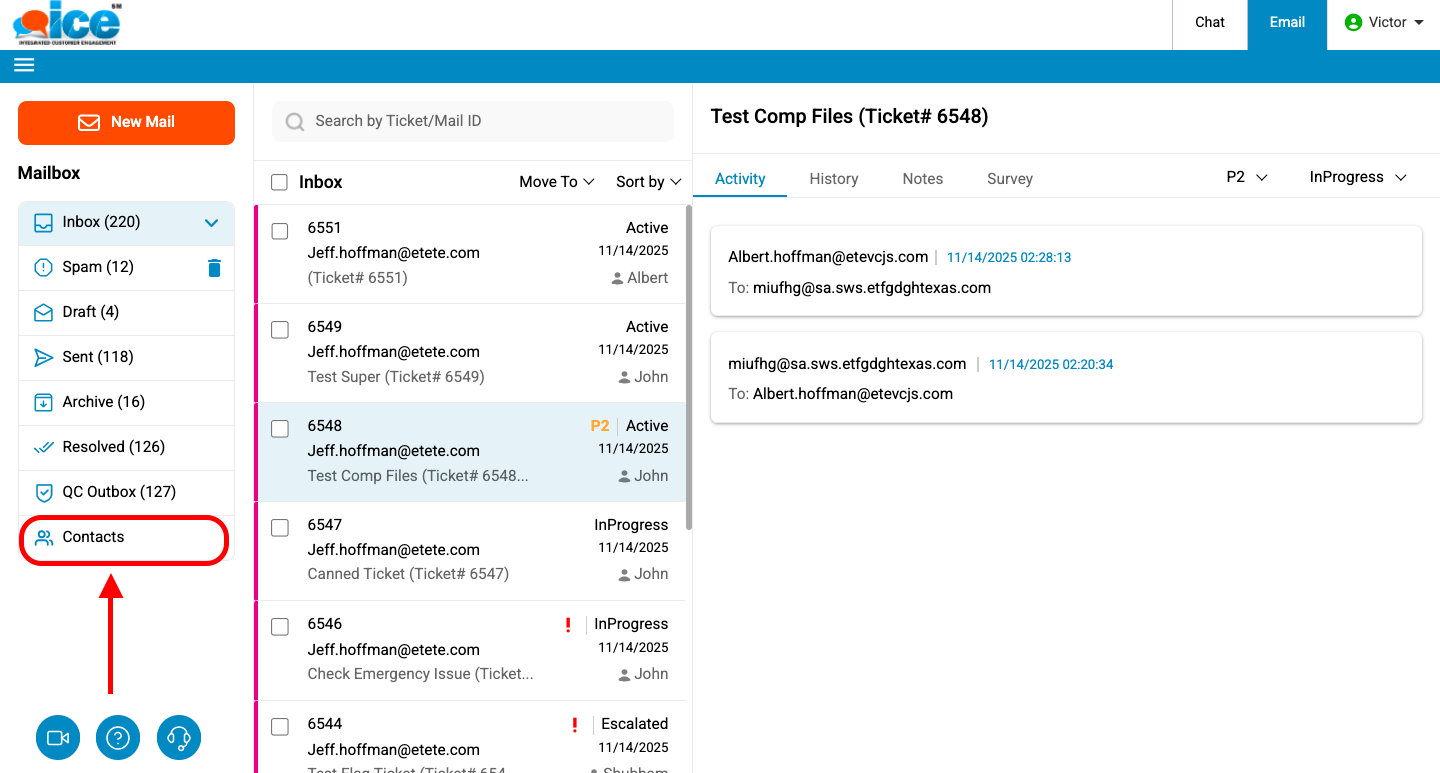
Task: Click the Search by Ticket/Mail ID field
Action: click(x=480, y=121)
